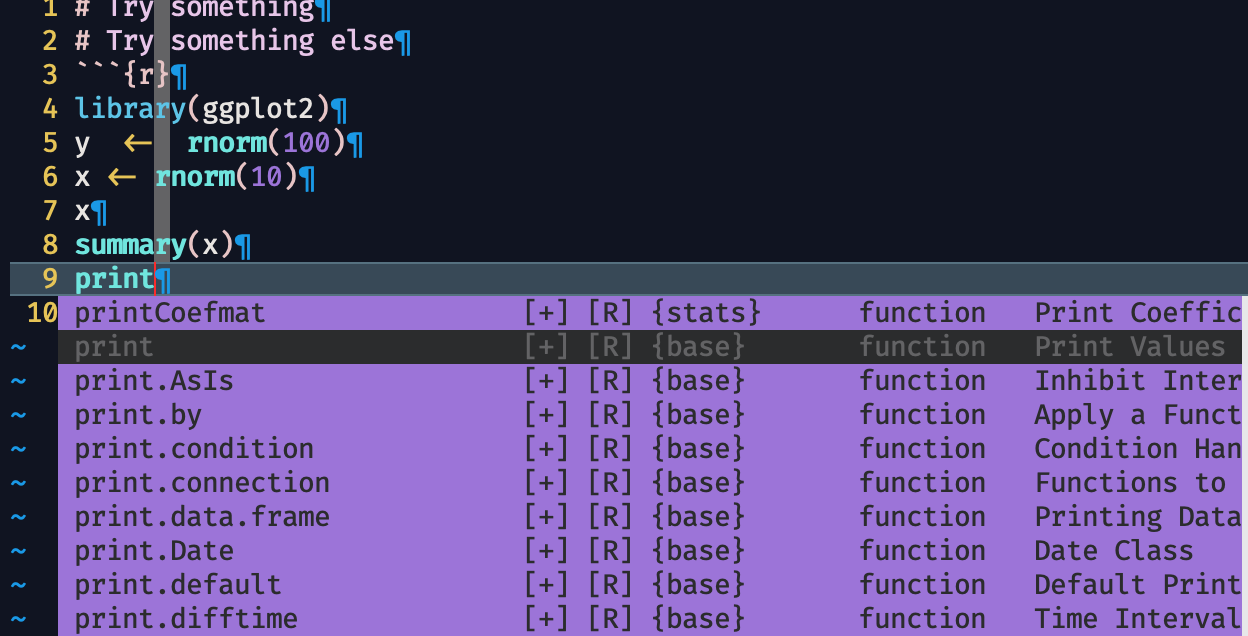Click 'Functions to' description text
The width and height of the screenshot is (1248, 636).
click(1130, 483)
